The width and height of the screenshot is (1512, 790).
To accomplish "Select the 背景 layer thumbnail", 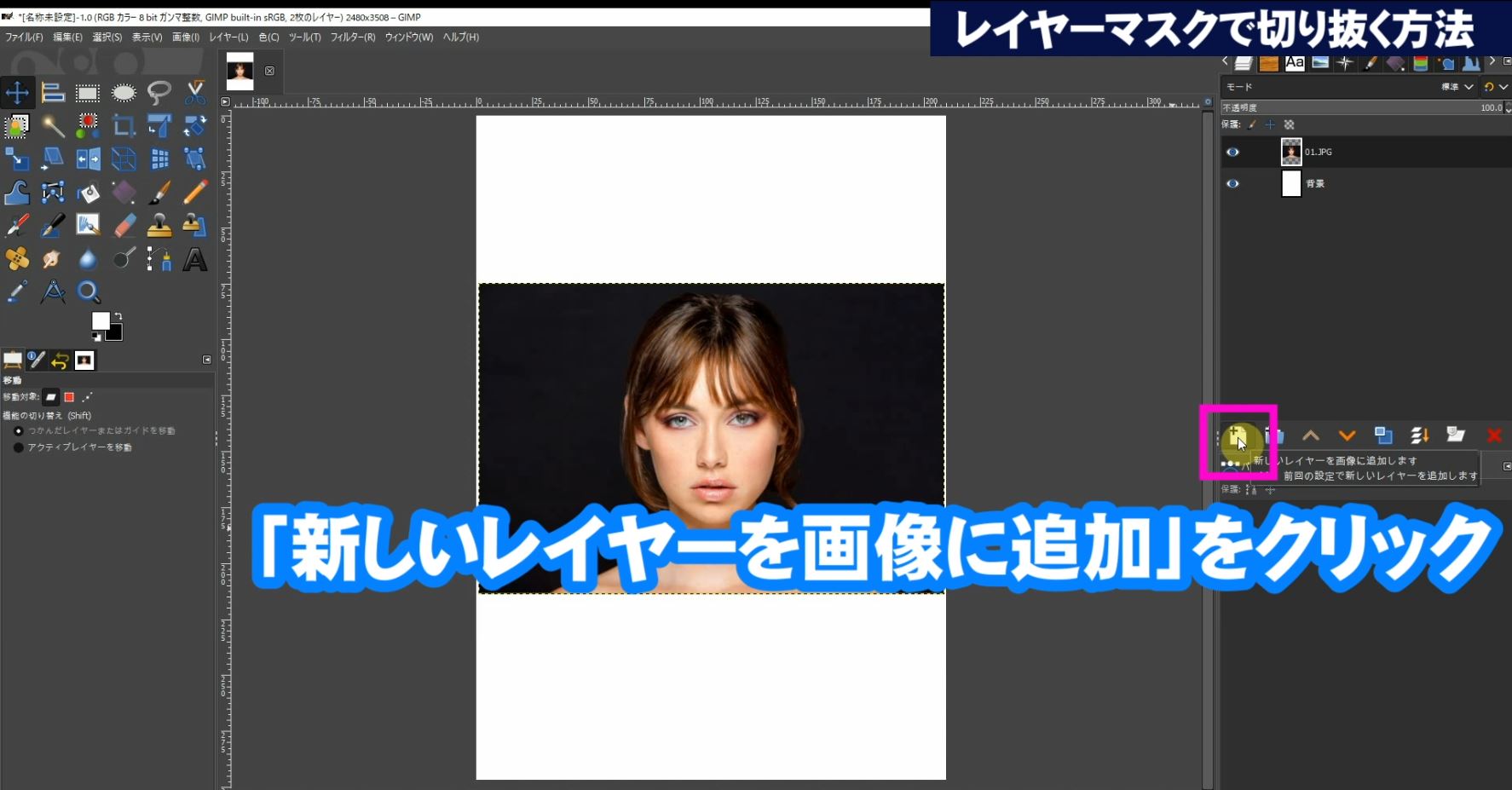I will tap(1291, 184).
